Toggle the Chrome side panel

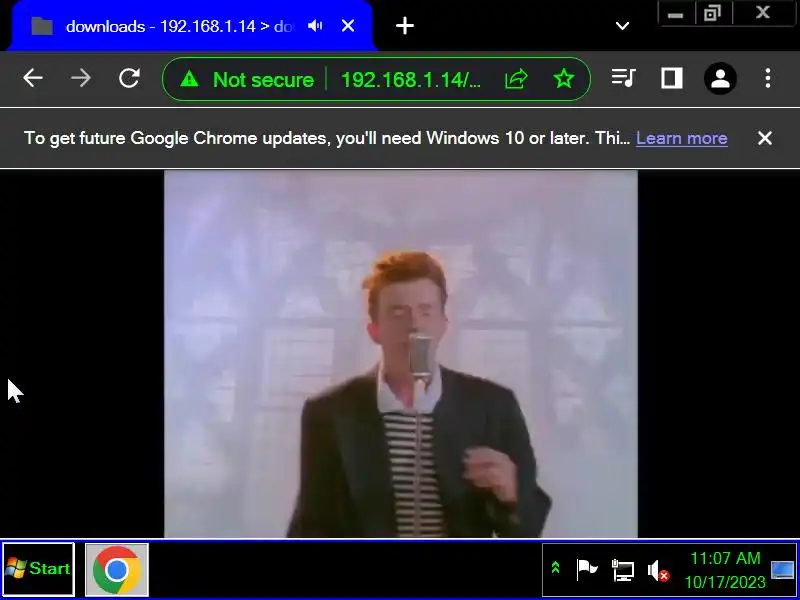[671, 79]
